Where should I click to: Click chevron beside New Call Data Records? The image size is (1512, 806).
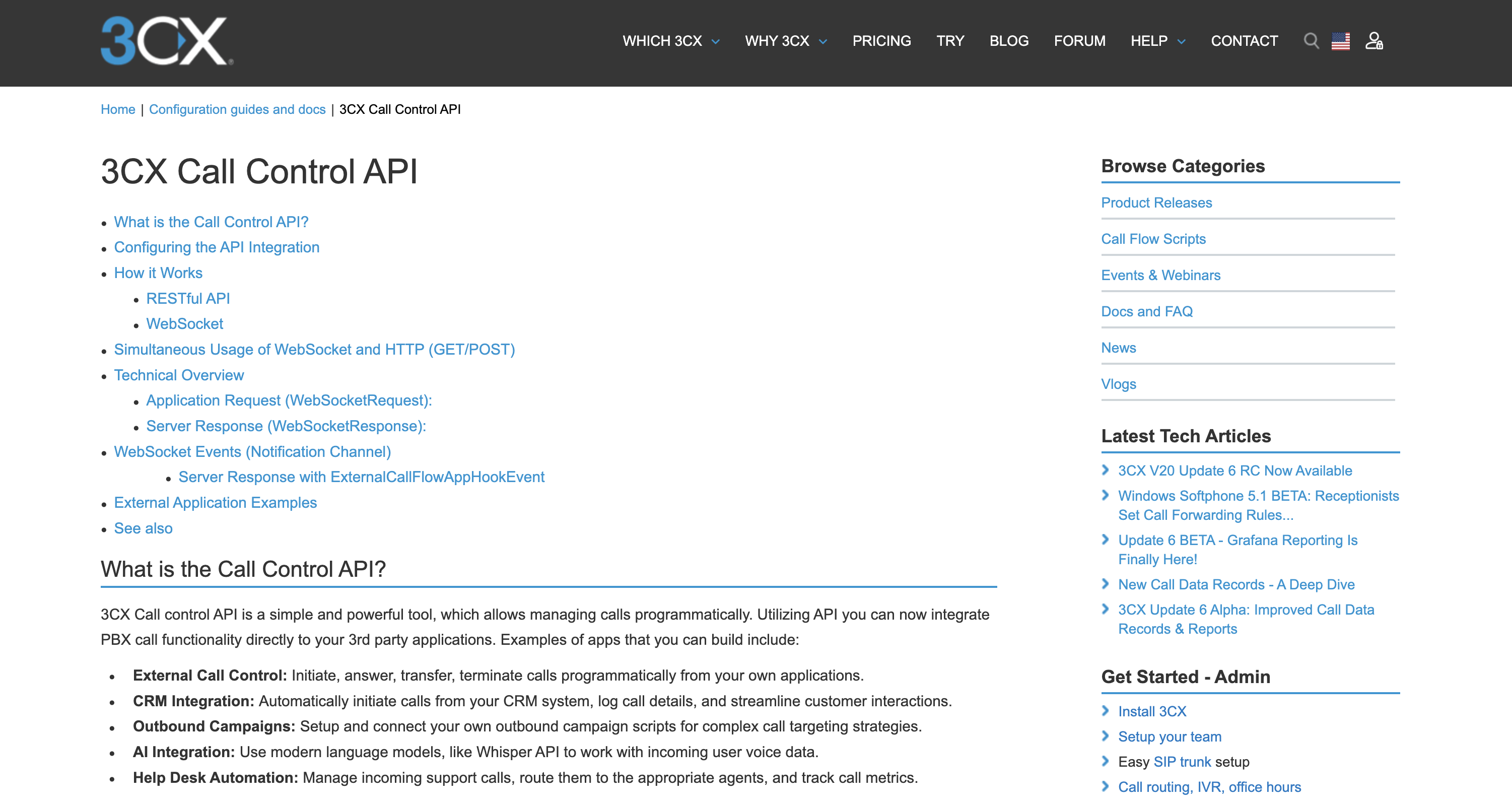(x=1106, y=583)
